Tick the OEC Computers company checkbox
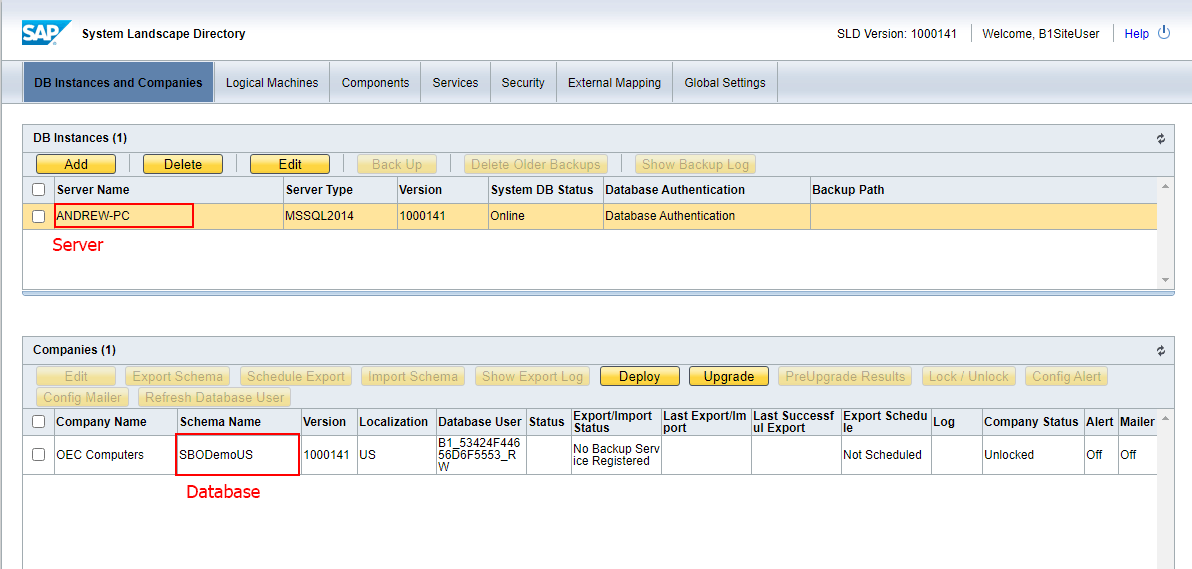Viewport: 1192px width, 569px height. coord(38,455)
